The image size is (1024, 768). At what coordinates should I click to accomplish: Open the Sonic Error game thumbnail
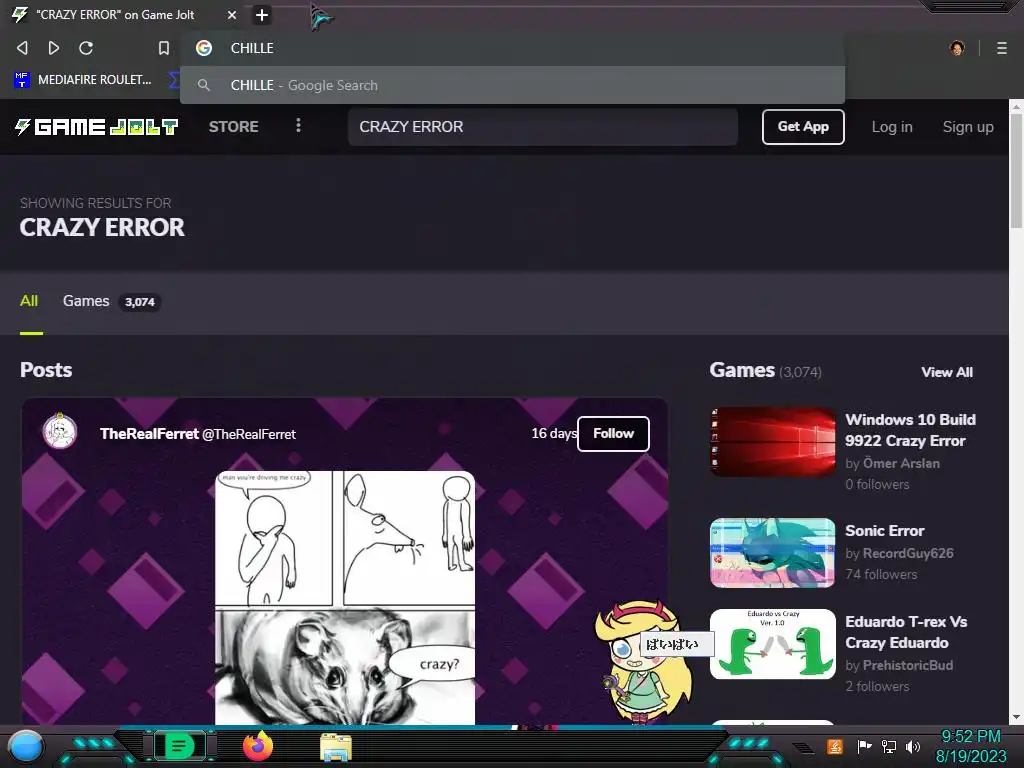[x=773, y=553]
